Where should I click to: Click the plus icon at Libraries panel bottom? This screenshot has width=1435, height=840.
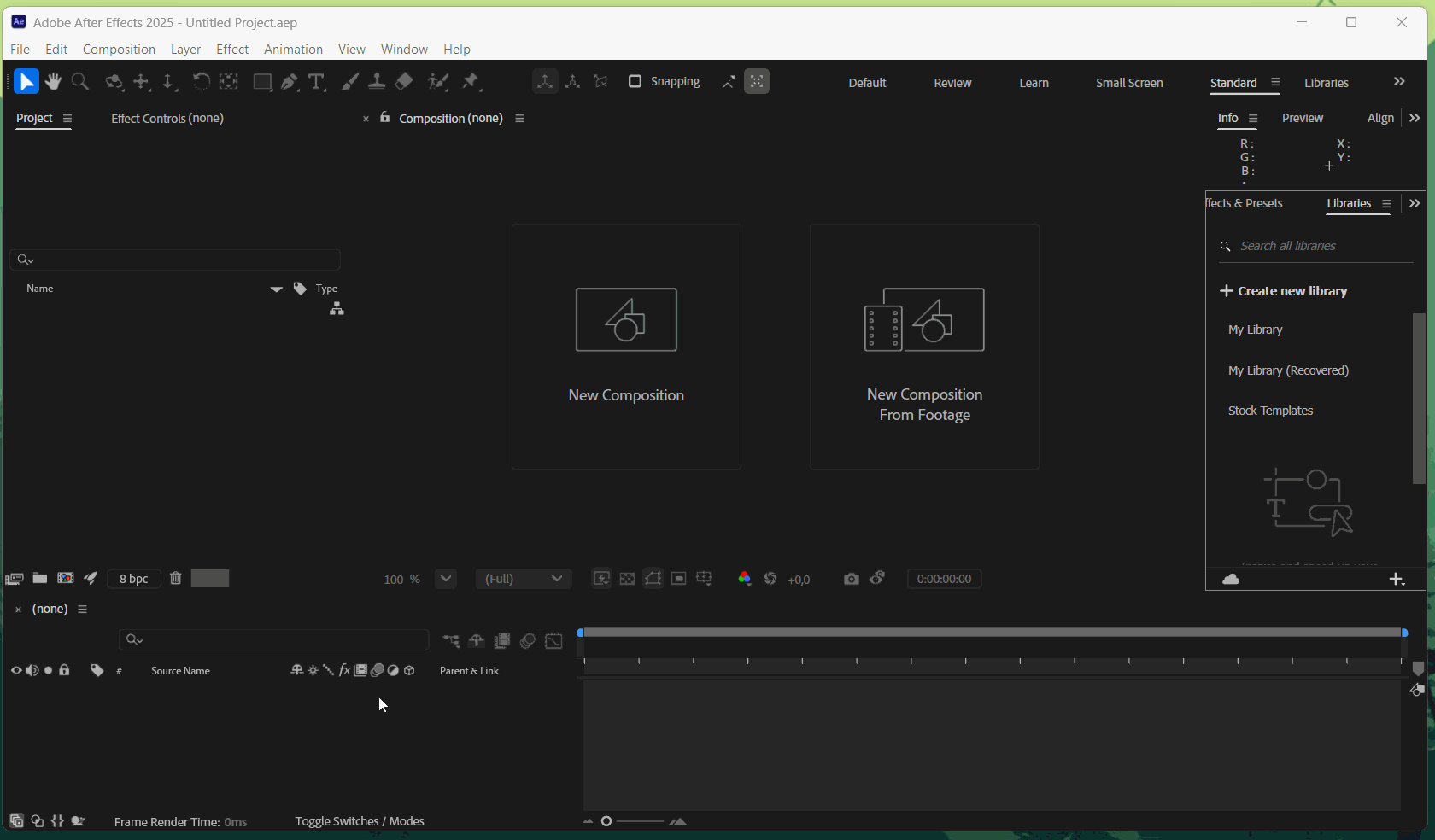(x=1397, y=580)
